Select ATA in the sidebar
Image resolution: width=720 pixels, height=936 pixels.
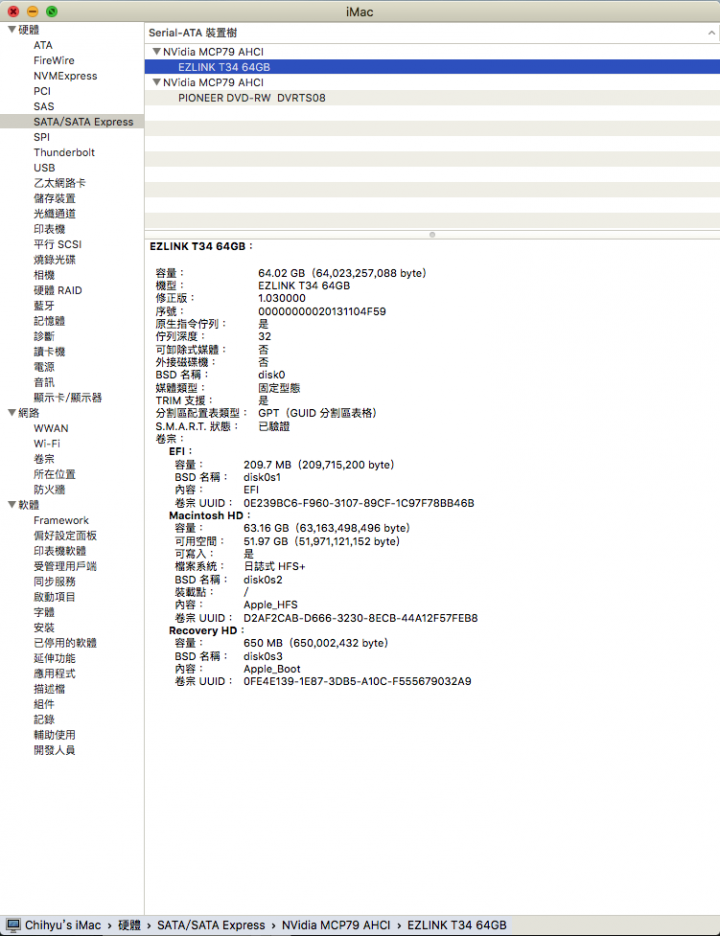(x=43, y=45)
